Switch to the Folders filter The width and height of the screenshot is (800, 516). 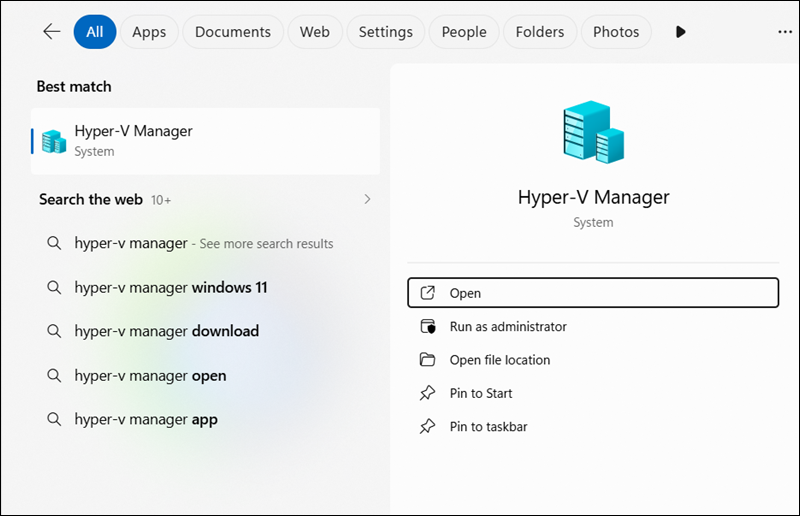[540, 32]
